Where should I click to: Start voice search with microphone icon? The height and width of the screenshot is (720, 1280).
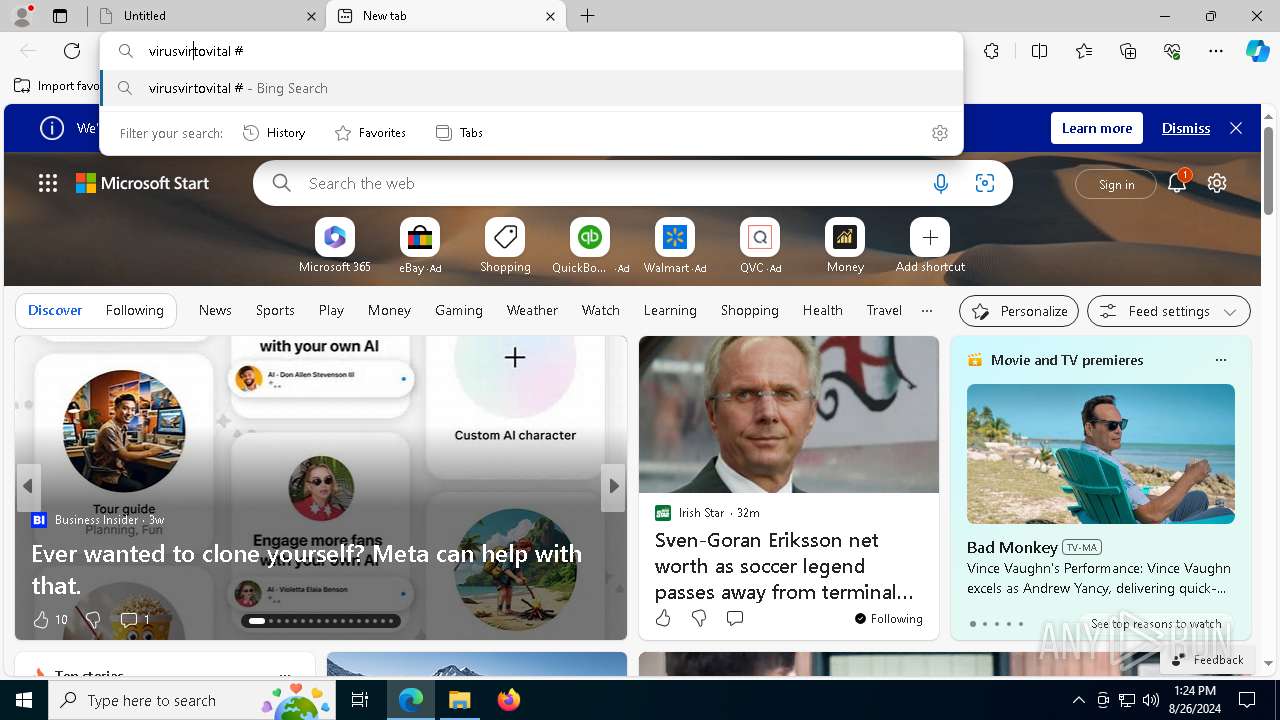click(940, 183)
